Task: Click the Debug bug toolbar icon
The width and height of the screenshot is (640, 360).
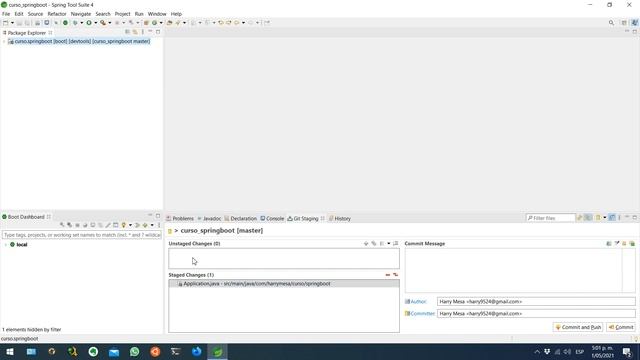Action: [x=75, y=23]
